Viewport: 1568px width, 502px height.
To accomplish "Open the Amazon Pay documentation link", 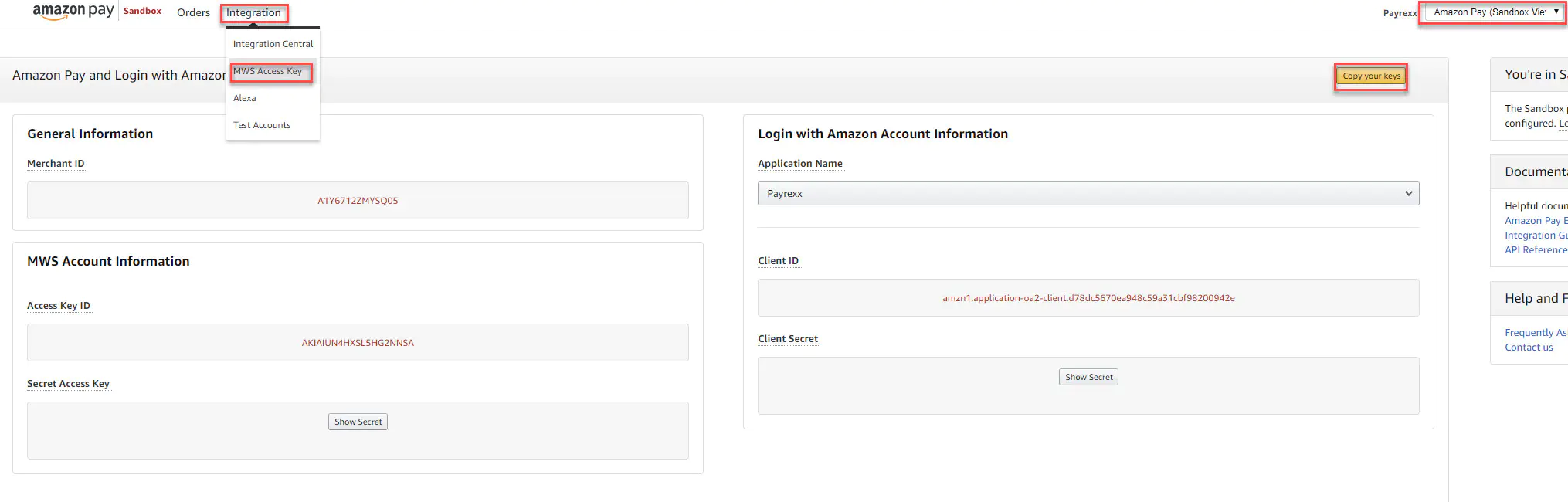I will click(1535, 221).
